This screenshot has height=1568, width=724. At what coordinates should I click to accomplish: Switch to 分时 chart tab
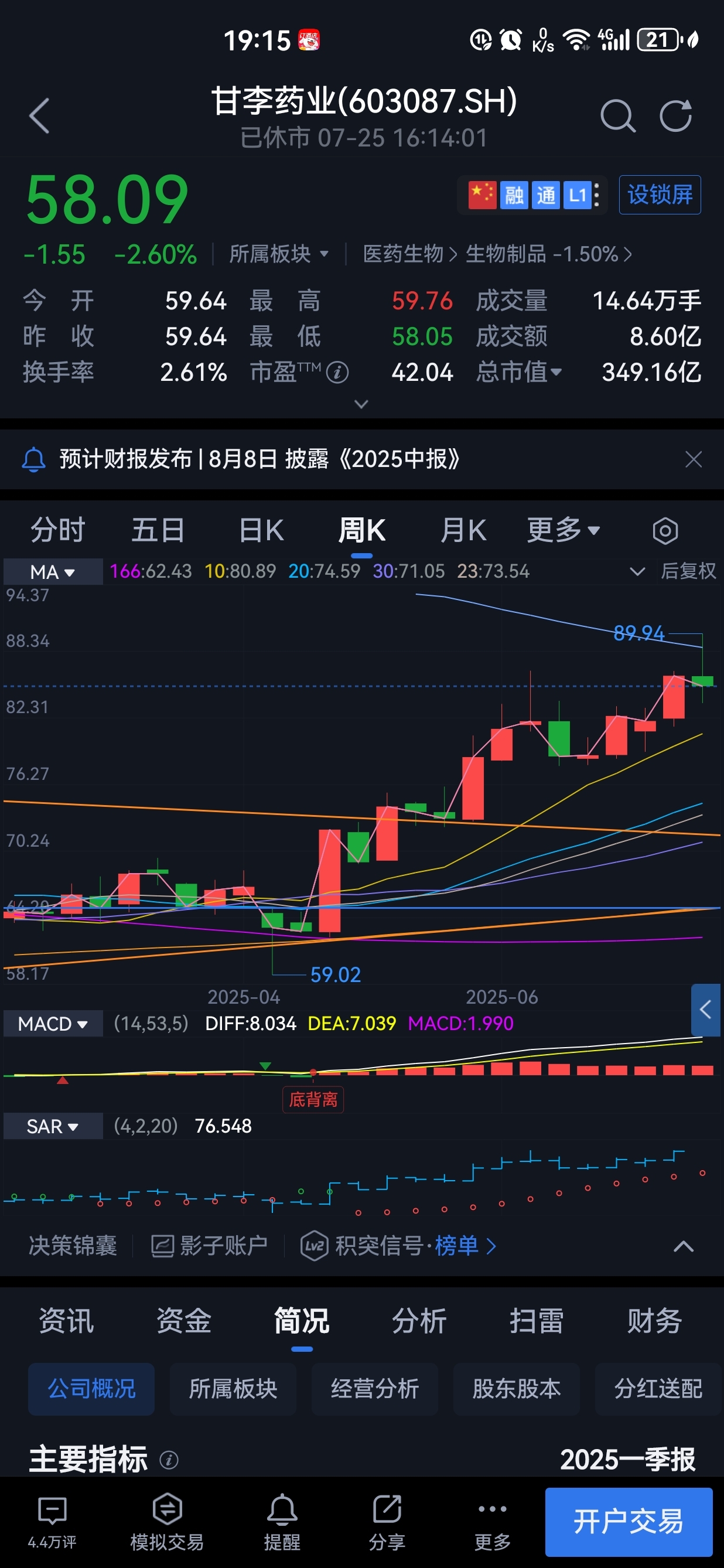[x=58, y=530]
